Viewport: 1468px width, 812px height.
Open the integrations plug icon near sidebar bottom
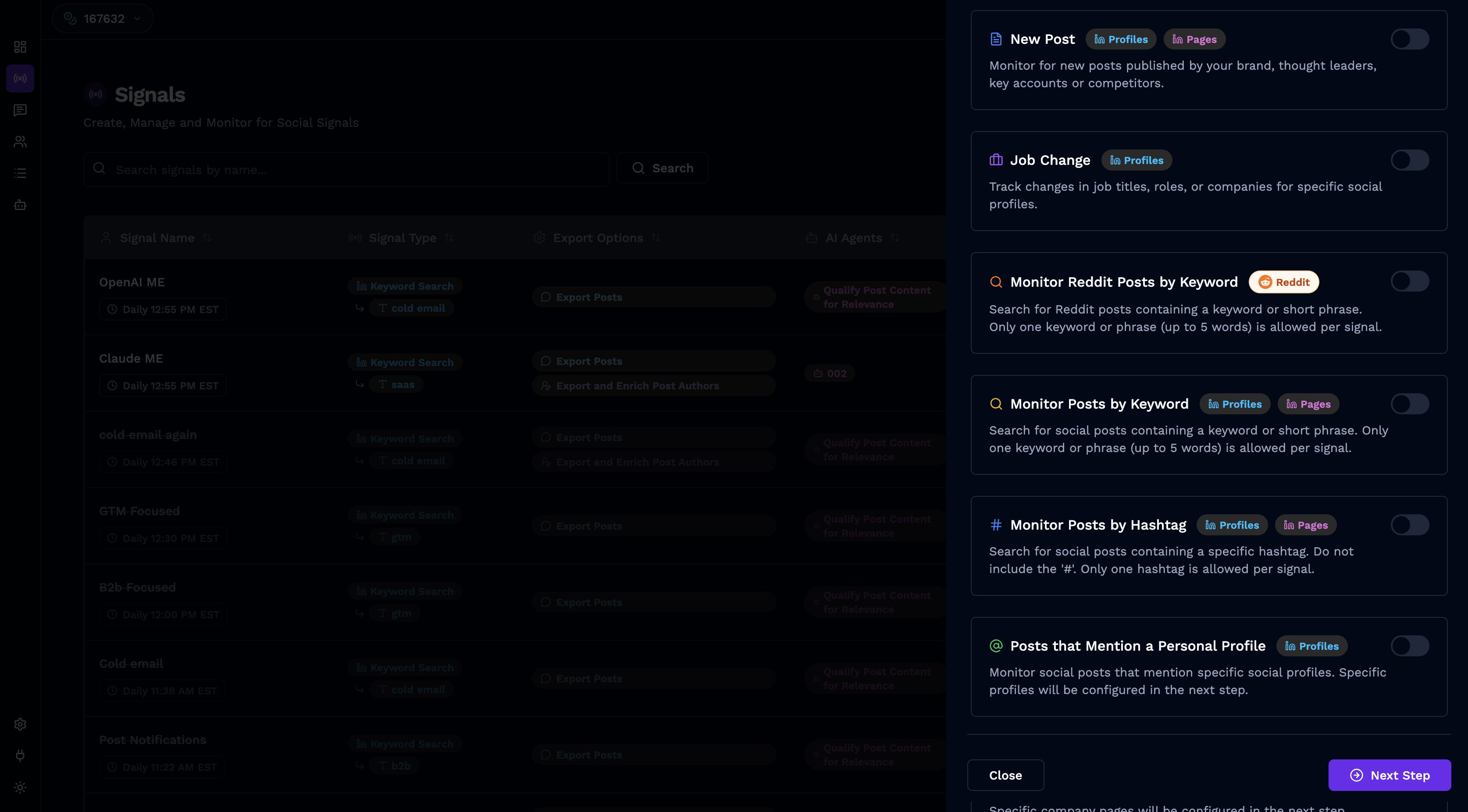(x=20, y=755)
